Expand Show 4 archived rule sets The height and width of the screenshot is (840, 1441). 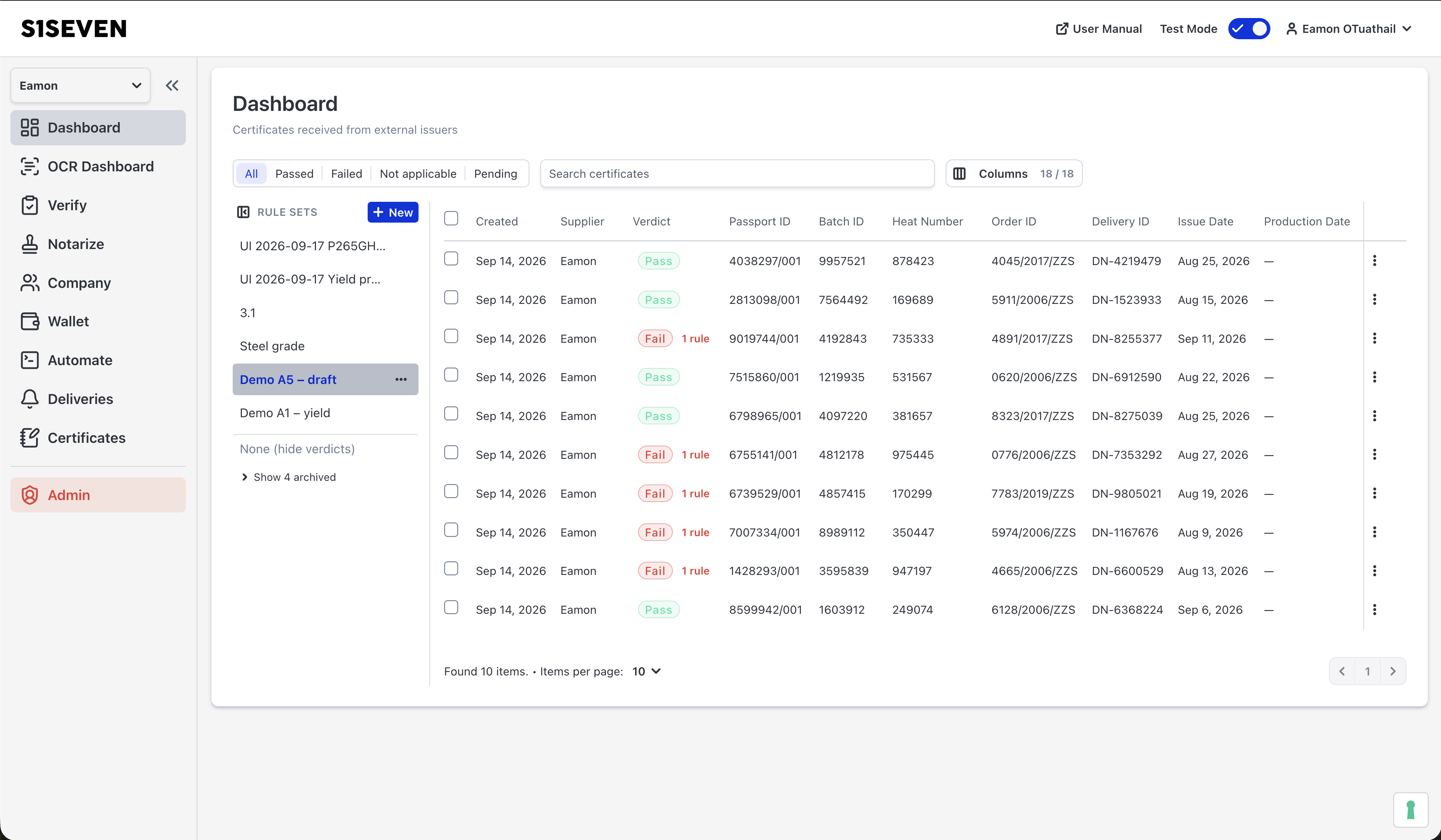click(x=289, y=477)
